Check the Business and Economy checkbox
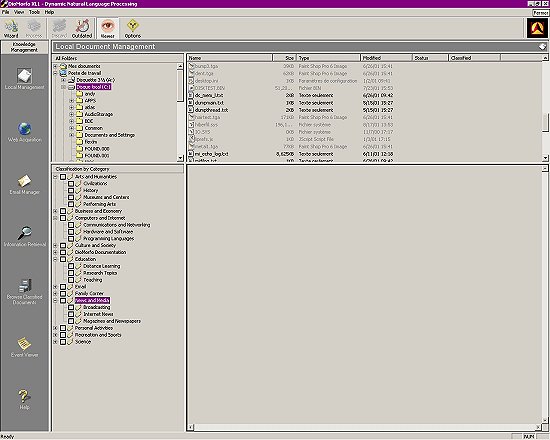The width and height of the screenshot is (550, 440). click(x=63, y=211)
